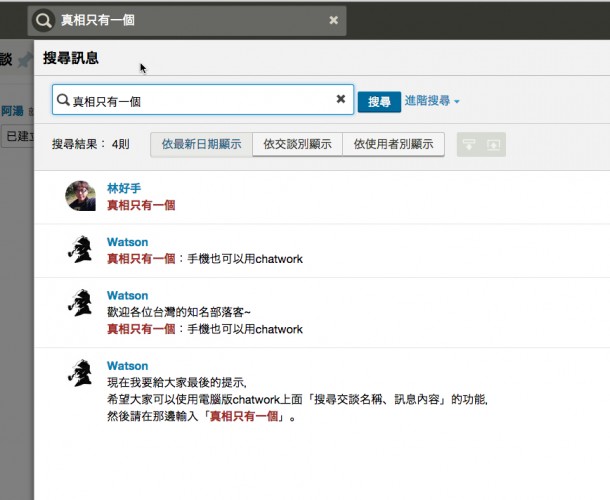Screen dimensions: 610x500
Task: Expand the 進階搜尋 advanced search dropdown
Action: click(432, 101)
